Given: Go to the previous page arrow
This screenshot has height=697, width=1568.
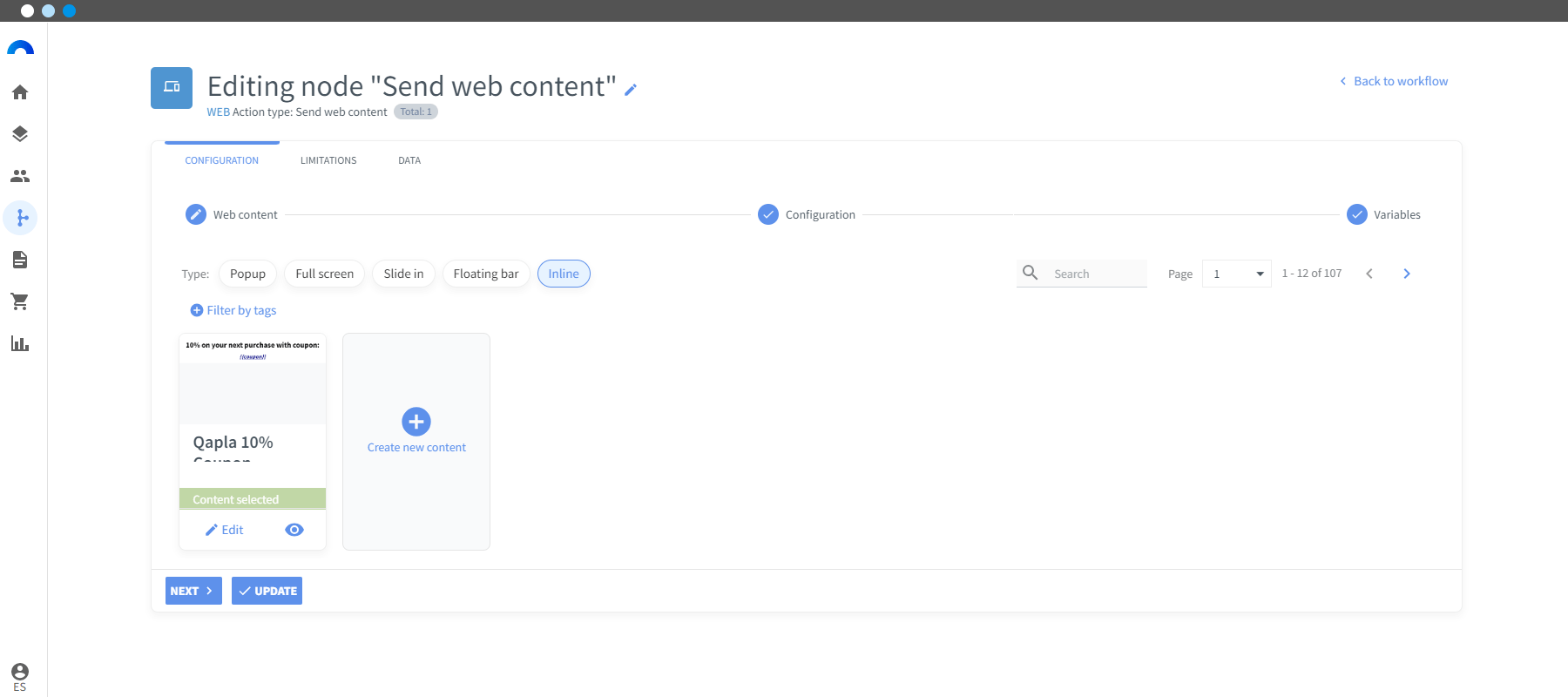Looking at the screenshot, I should (1369, 274).
